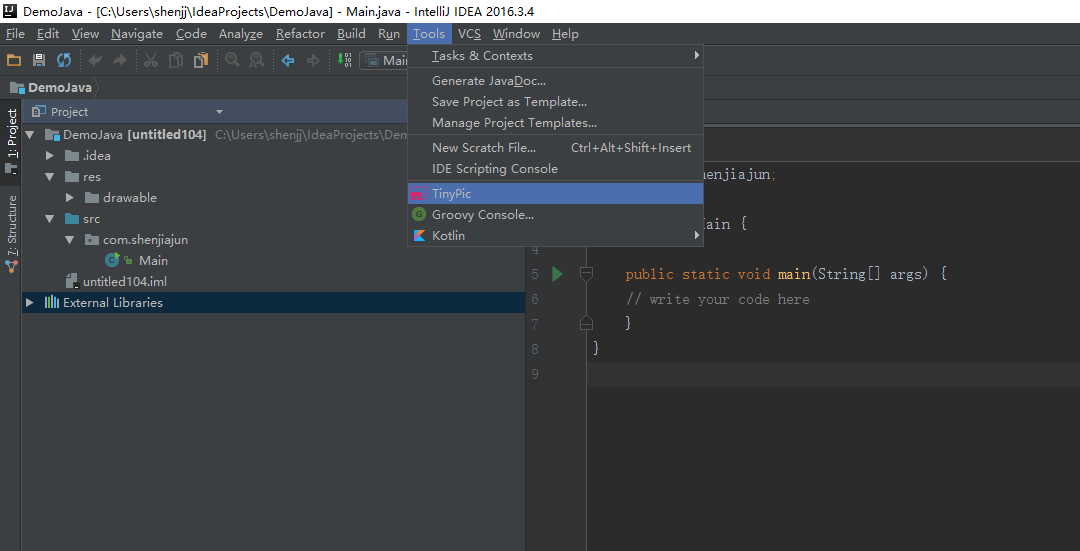Open Tasks & Contexts submenu
The height and width of the screenshot is (551, 1080).
(555, 56)
